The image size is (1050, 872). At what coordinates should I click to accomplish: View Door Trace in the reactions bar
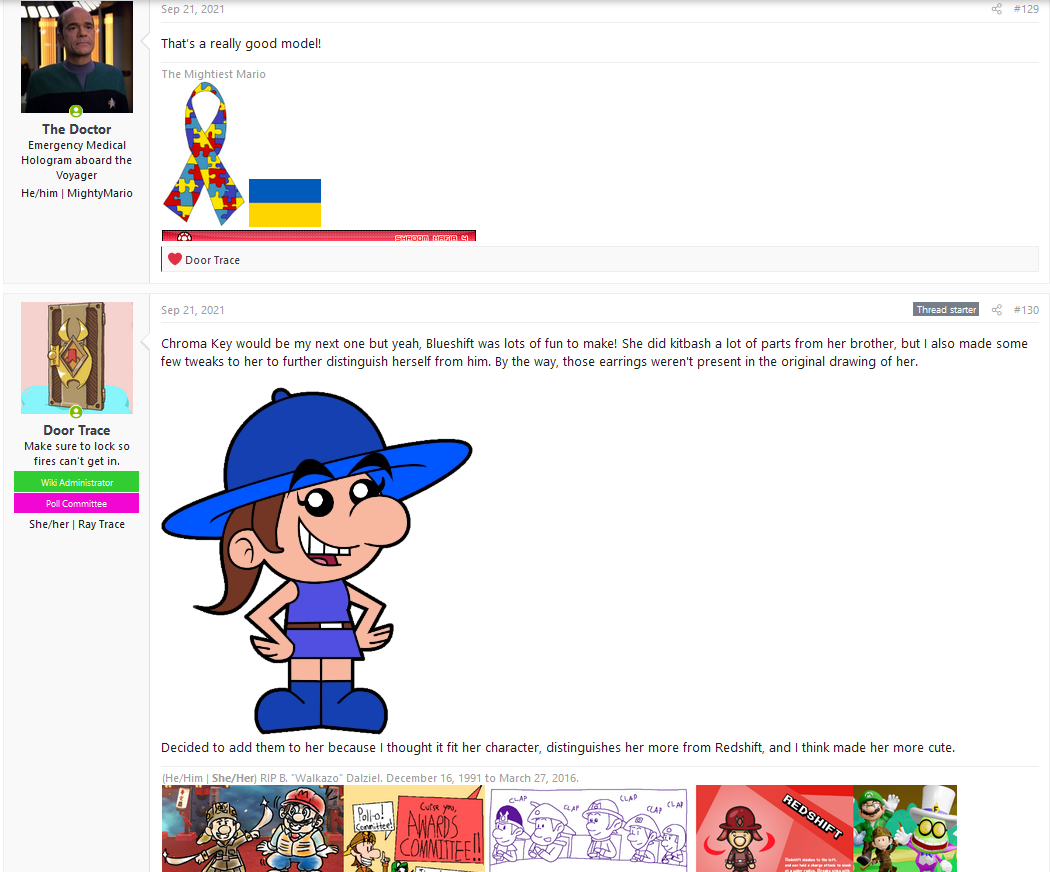[x=212, y=260]
